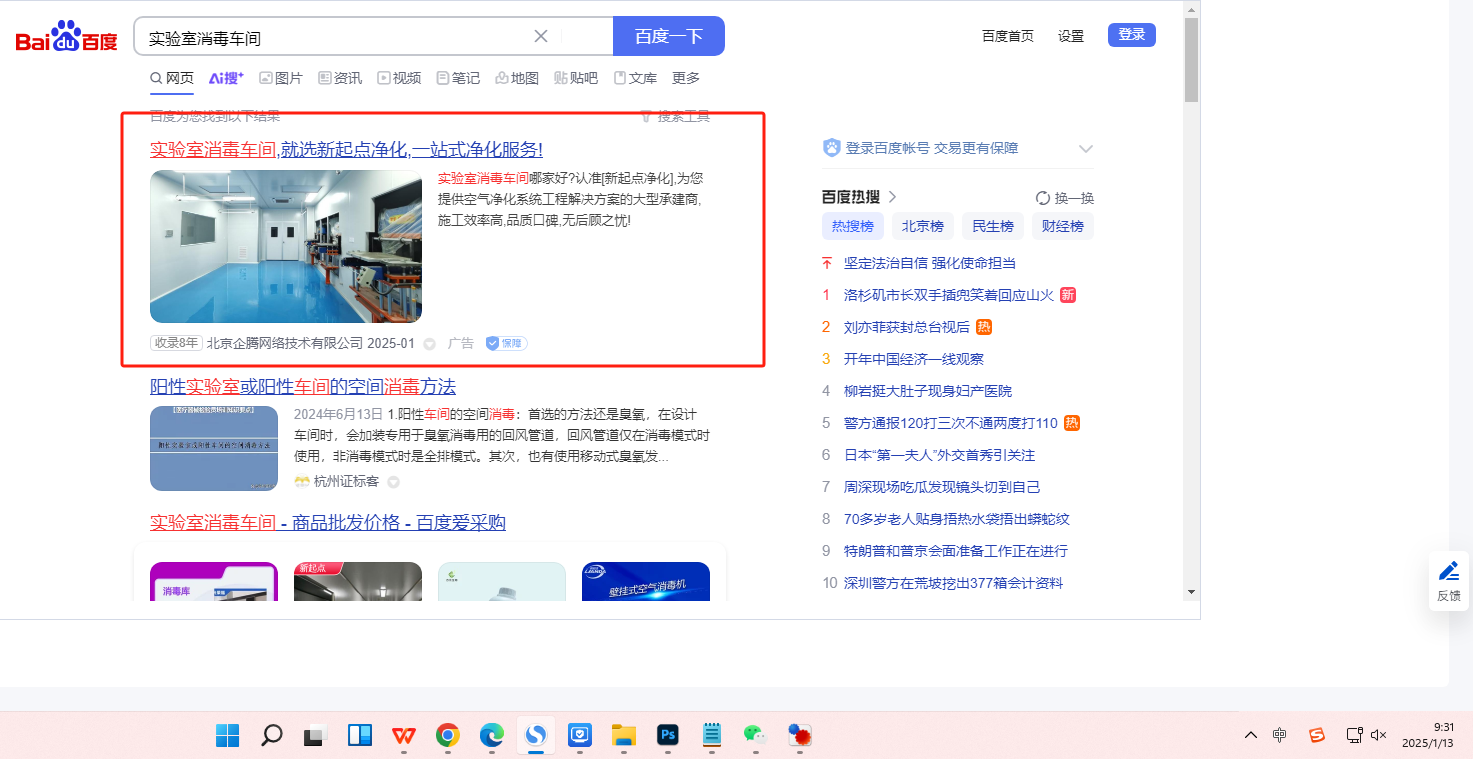Open hot search 特朗普和普京会面准备工作正在进行
1473x759 pixels.
[x=956, y=551]
